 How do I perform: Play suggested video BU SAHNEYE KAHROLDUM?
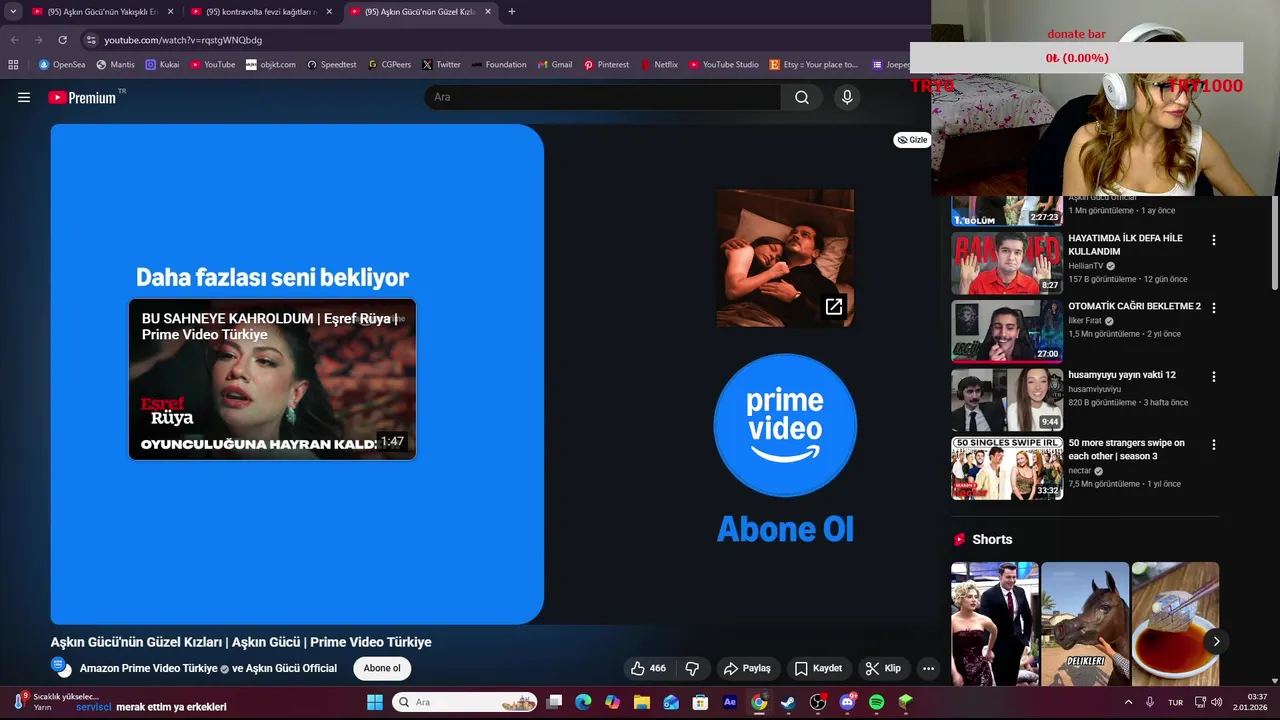pos(272,379)
